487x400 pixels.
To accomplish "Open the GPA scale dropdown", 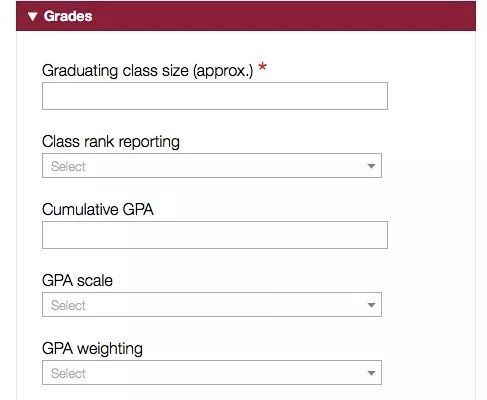I will point(212,305).
